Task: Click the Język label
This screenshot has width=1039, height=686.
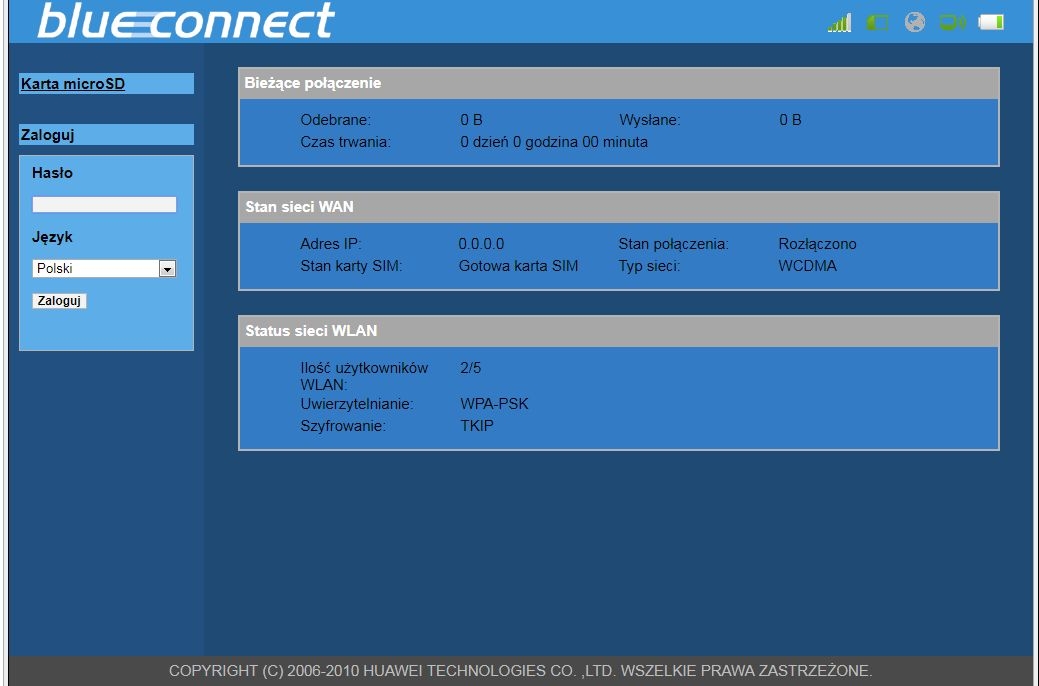Action: tap(52, 237)
